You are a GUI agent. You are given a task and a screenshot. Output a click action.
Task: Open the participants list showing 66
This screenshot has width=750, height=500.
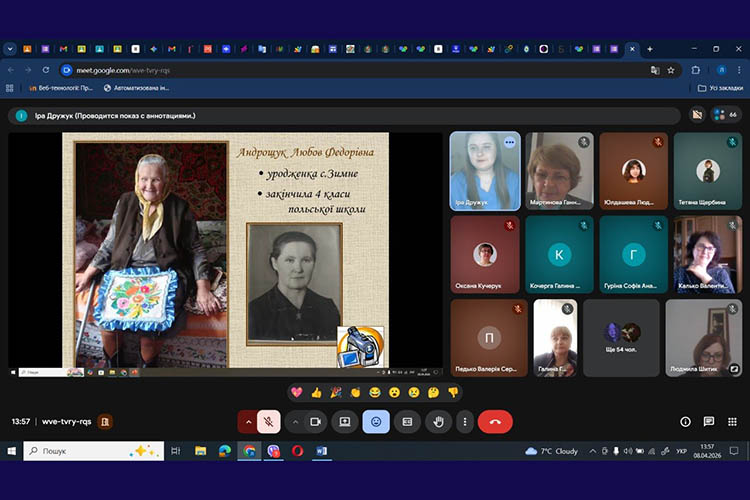725,115
